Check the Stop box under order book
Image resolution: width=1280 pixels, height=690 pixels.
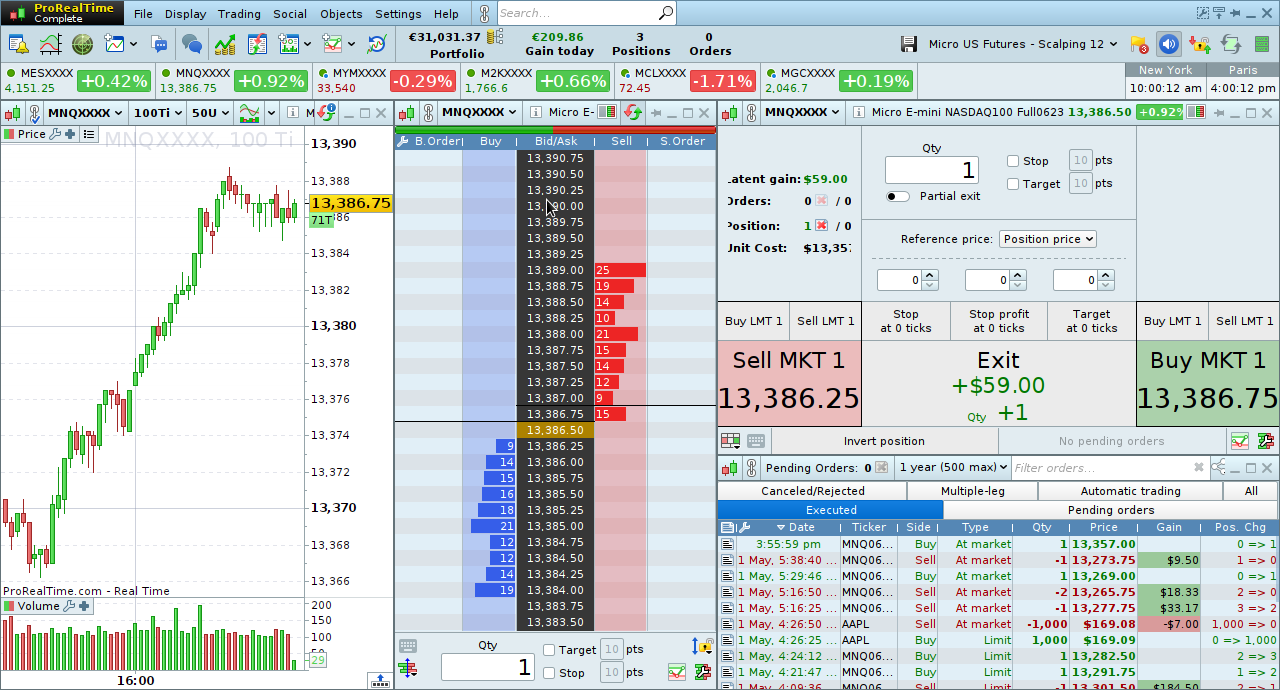click(x=549, y=673)
